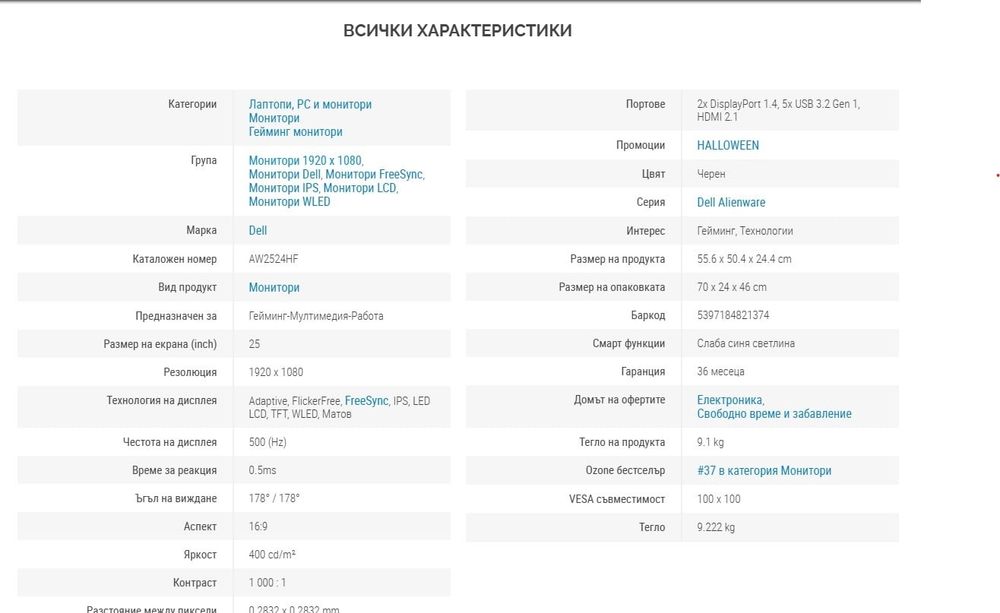Open the Монитори IPS group link

(283, 188)
